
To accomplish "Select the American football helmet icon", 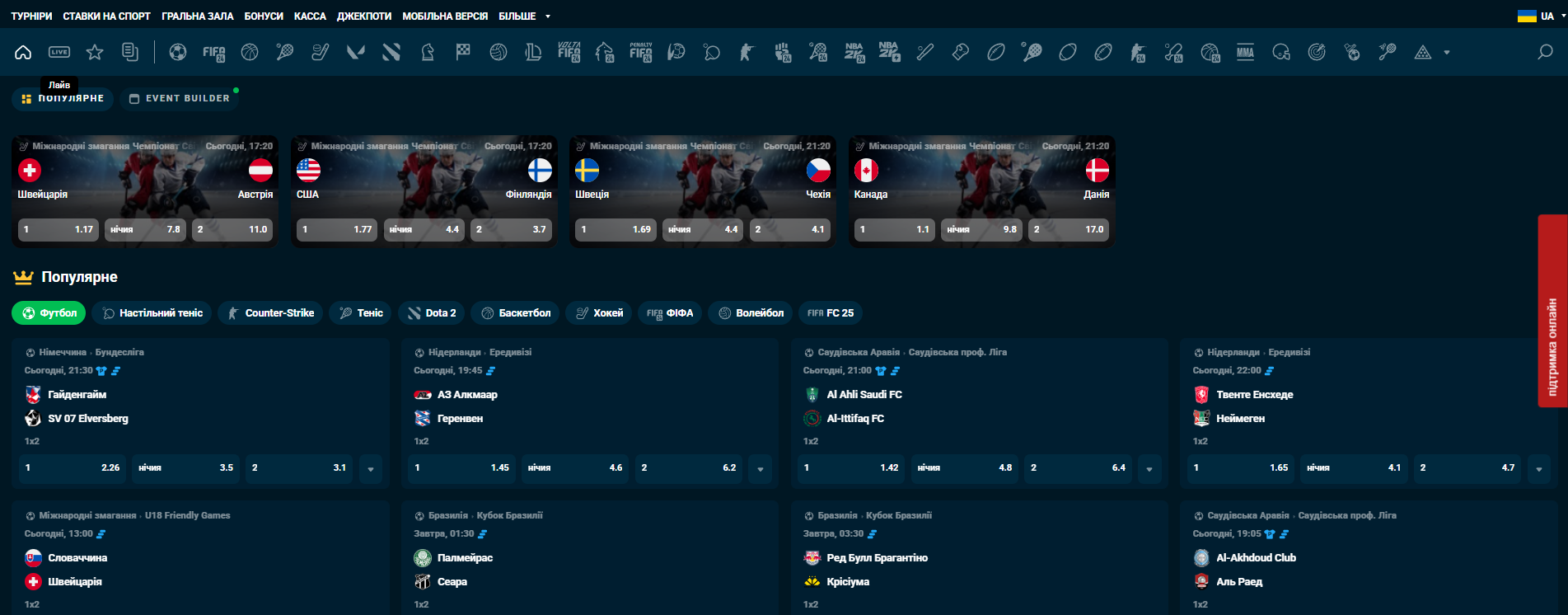I will pyautogui.click(x=1281, y=53).
